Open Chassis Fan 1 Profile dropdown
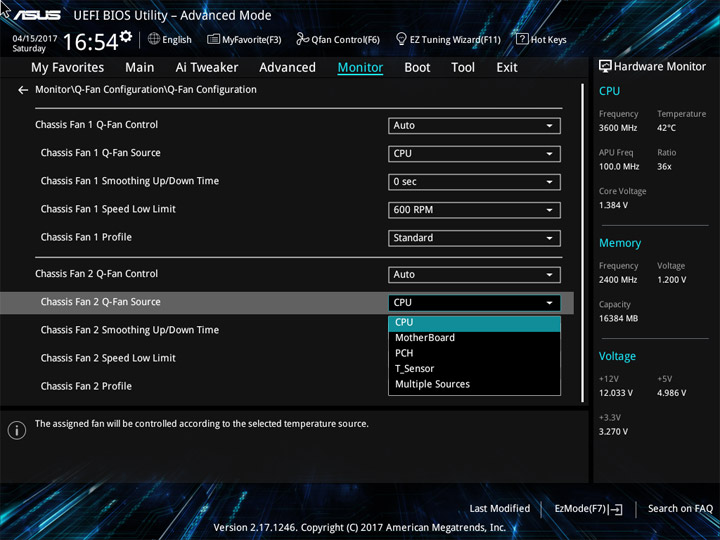The height and width of the screenshot is (540, 720). 474,238
